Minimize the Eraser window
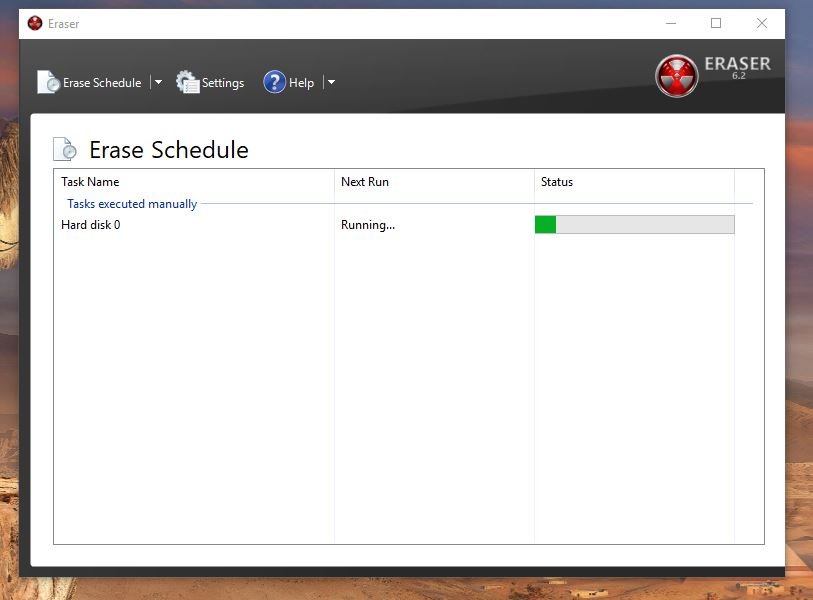Image resolution: width=813 pixels, height=600 pixels. click(671, 23)
